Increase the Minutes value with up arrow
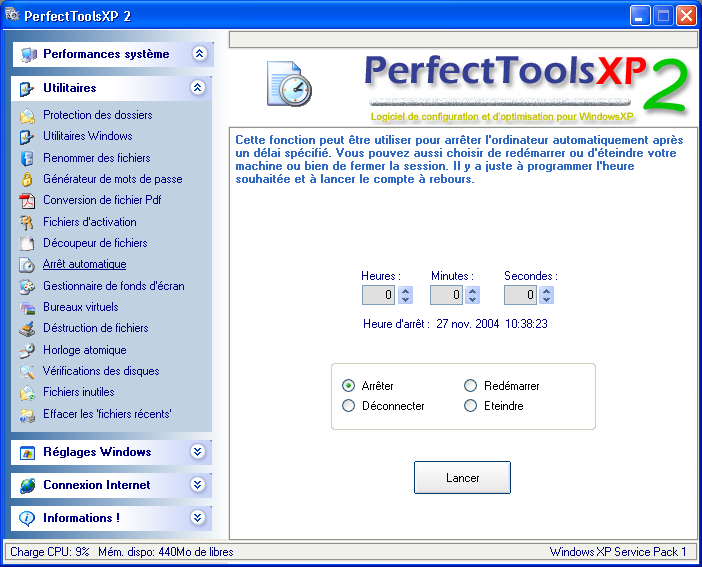 (472, 291)
